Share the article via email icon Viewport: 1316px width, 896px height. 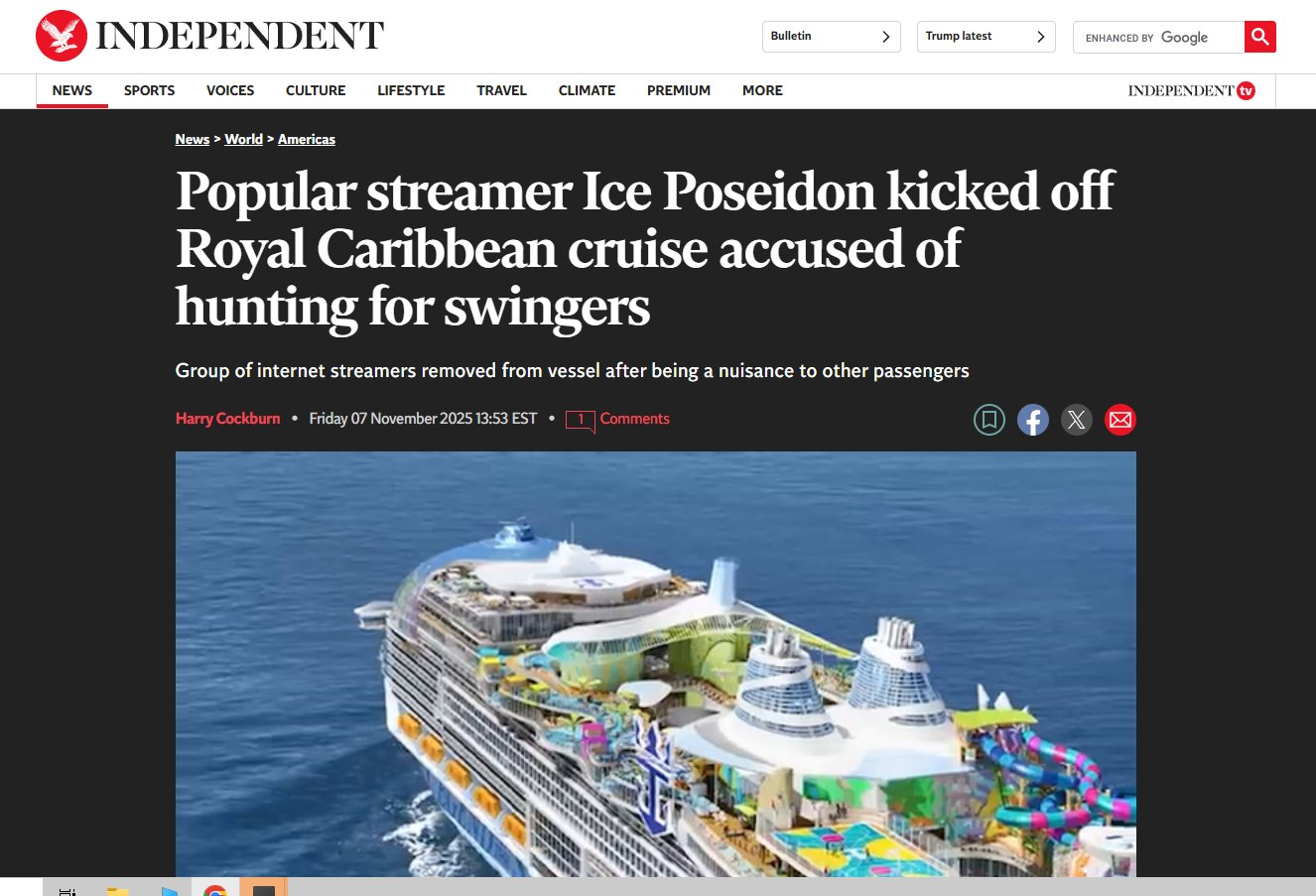click(x=1120, y=420)
